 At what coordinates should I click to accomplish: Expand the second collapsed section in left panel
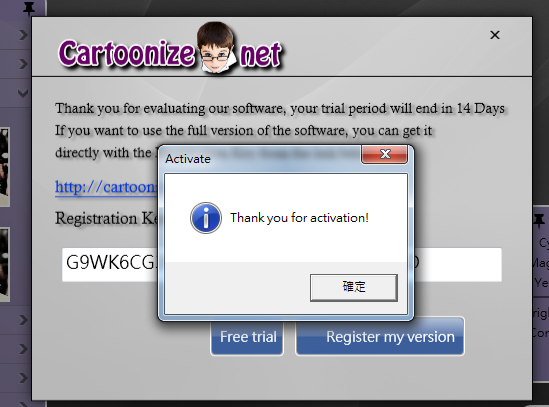click(x=23, y=64)
